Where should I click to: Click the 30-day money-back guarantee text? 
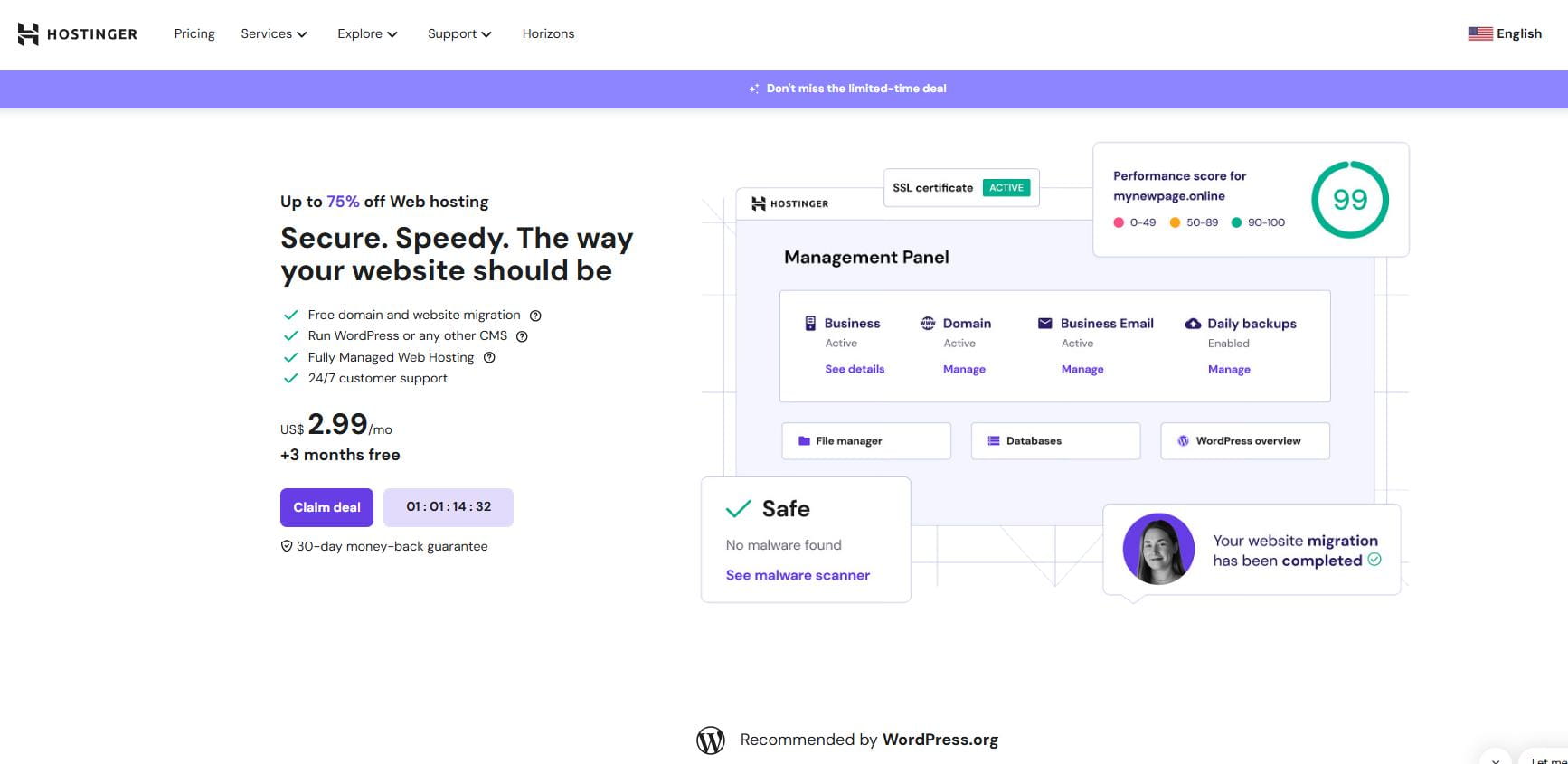[x=392, y=546]
